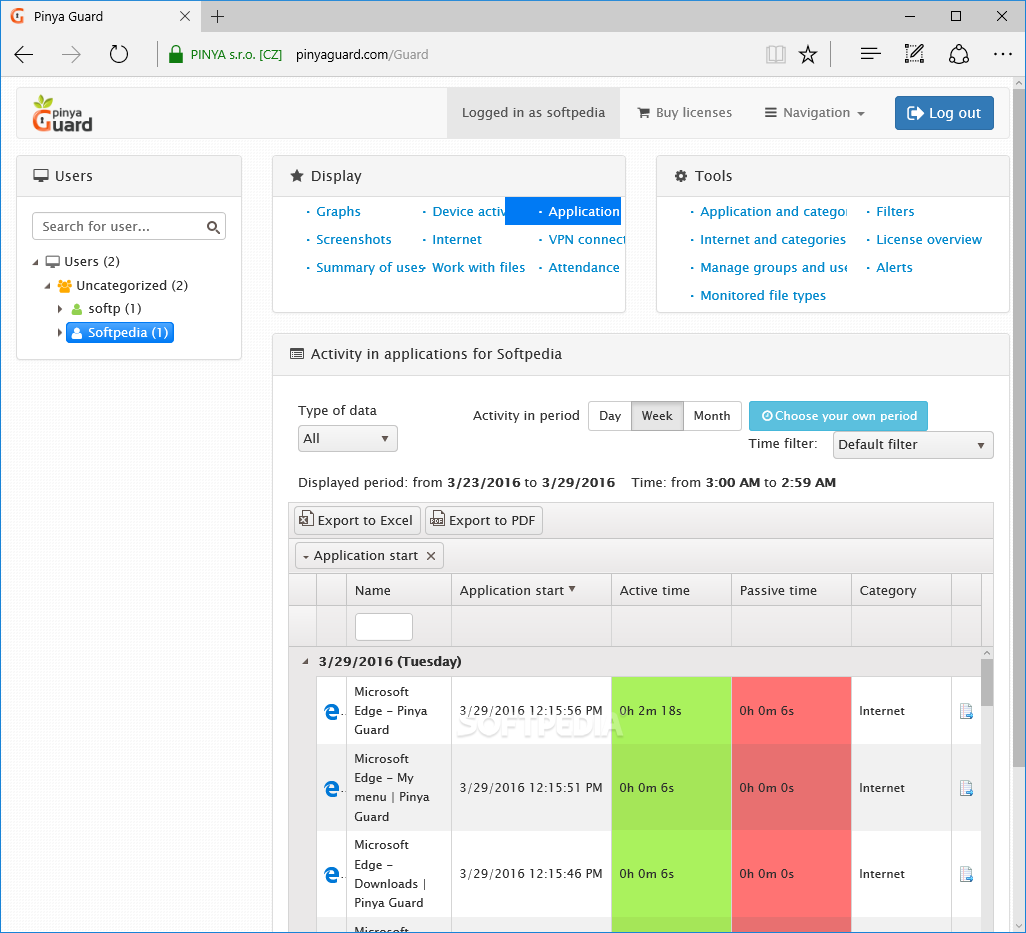Screen dimensions: 1026x933
Task: Collapse the Uncategorized (2) group
Action: [x=47, y=286]
